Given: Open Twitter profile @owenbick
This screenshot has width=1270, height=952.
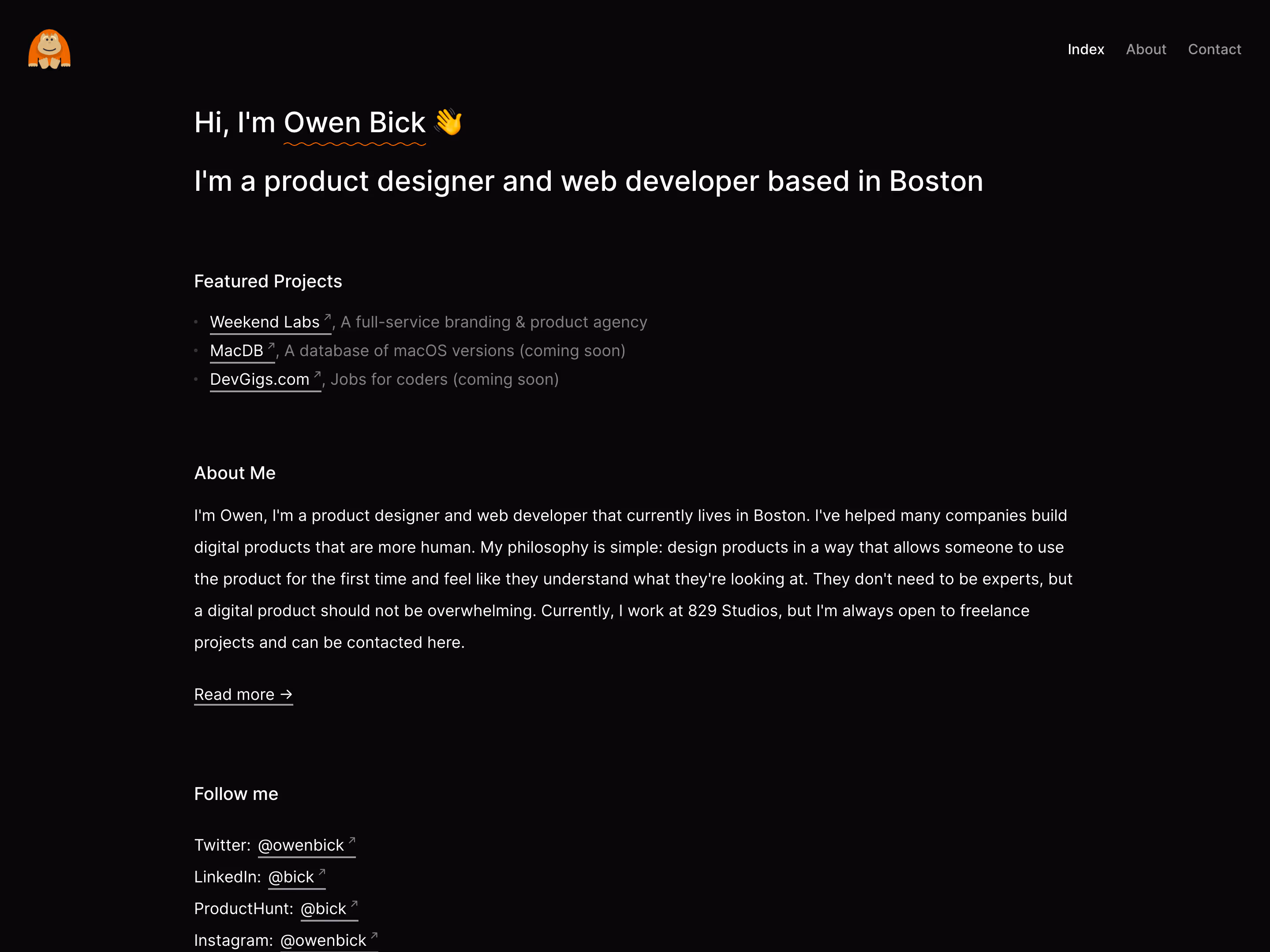Looking at the screenshot, I should pos(300,845).
